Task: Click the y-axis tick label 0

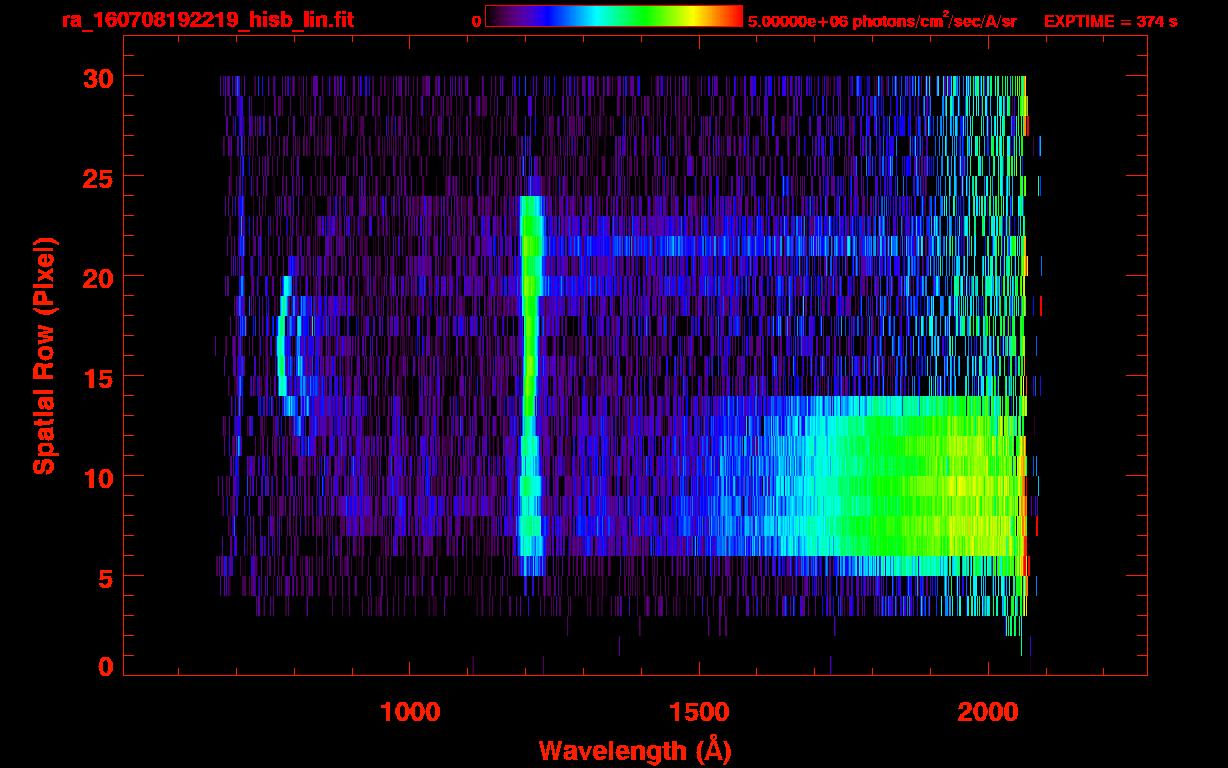Action: click(x=105, y=667)
